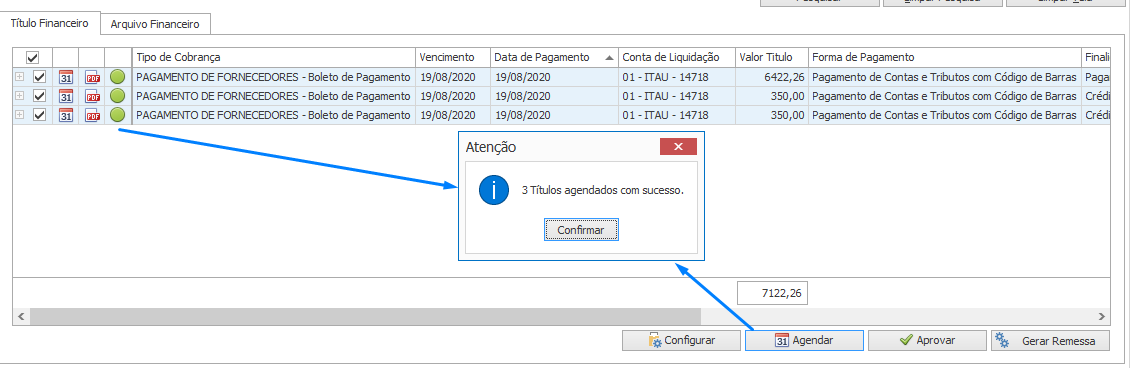Viewport: 1131px width, 368px height.
Task: Expand the plus sign of the 6422,26 row
Action: 19,76
